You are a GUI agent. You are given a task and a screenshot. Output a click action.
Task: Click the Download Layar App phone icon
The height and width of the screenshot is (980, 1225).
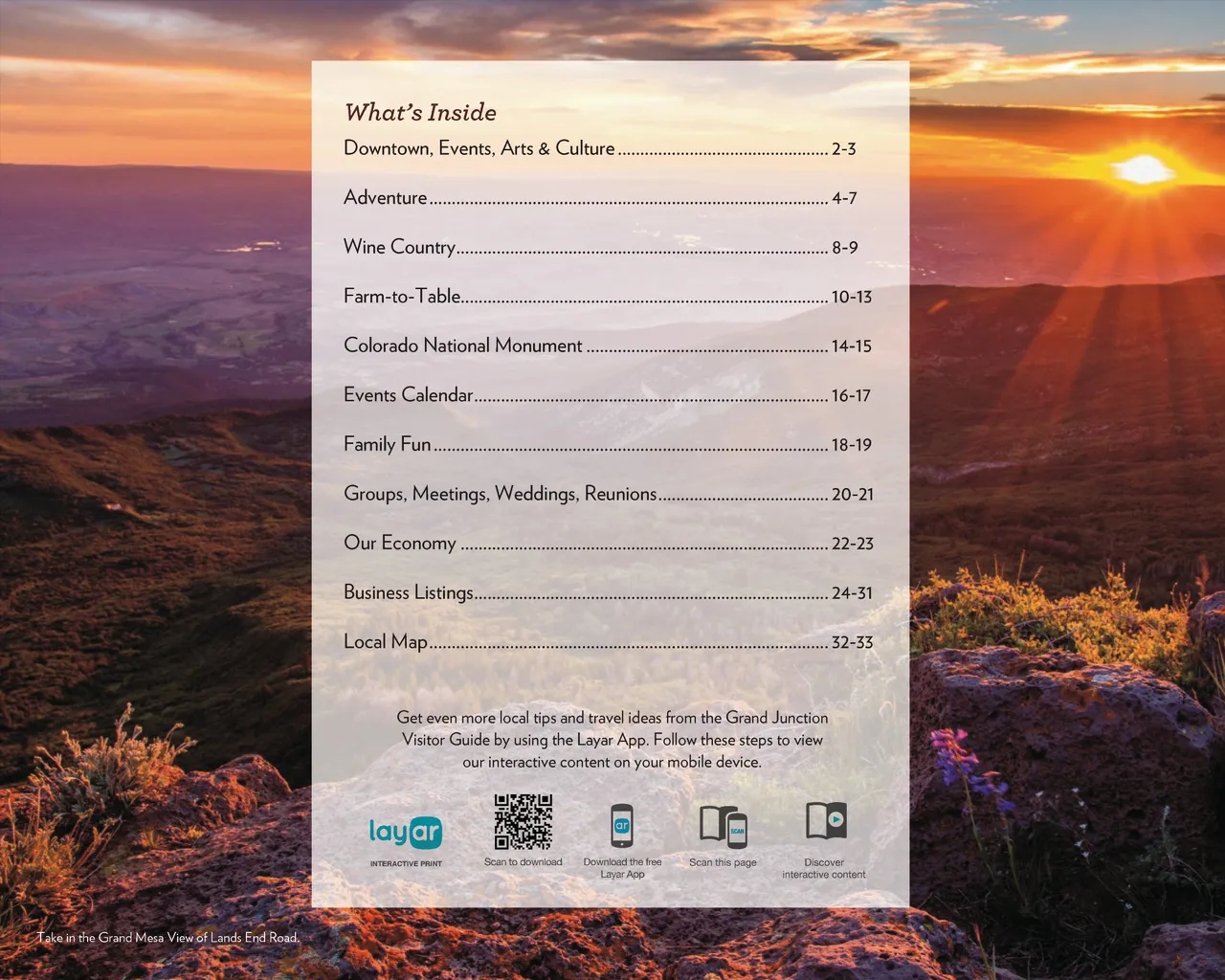[622, 825]
